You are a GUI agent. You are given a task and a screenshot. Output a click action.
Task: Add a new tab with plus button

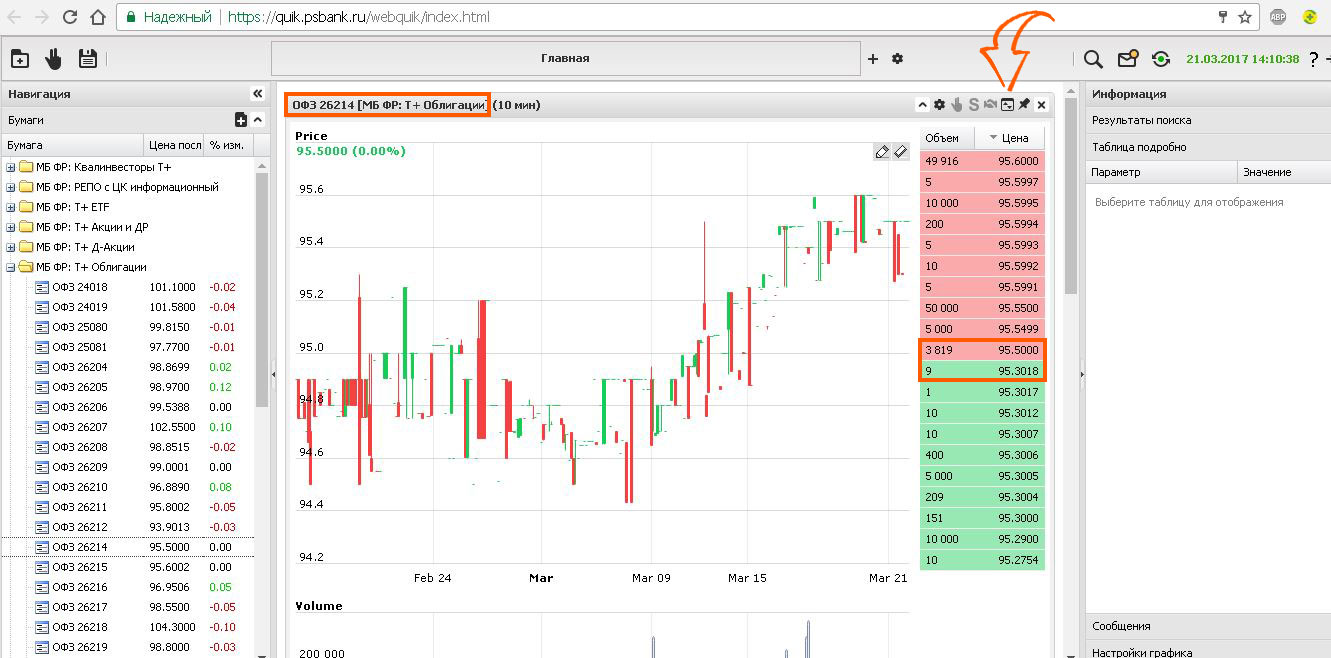click(x=872, y=59)
